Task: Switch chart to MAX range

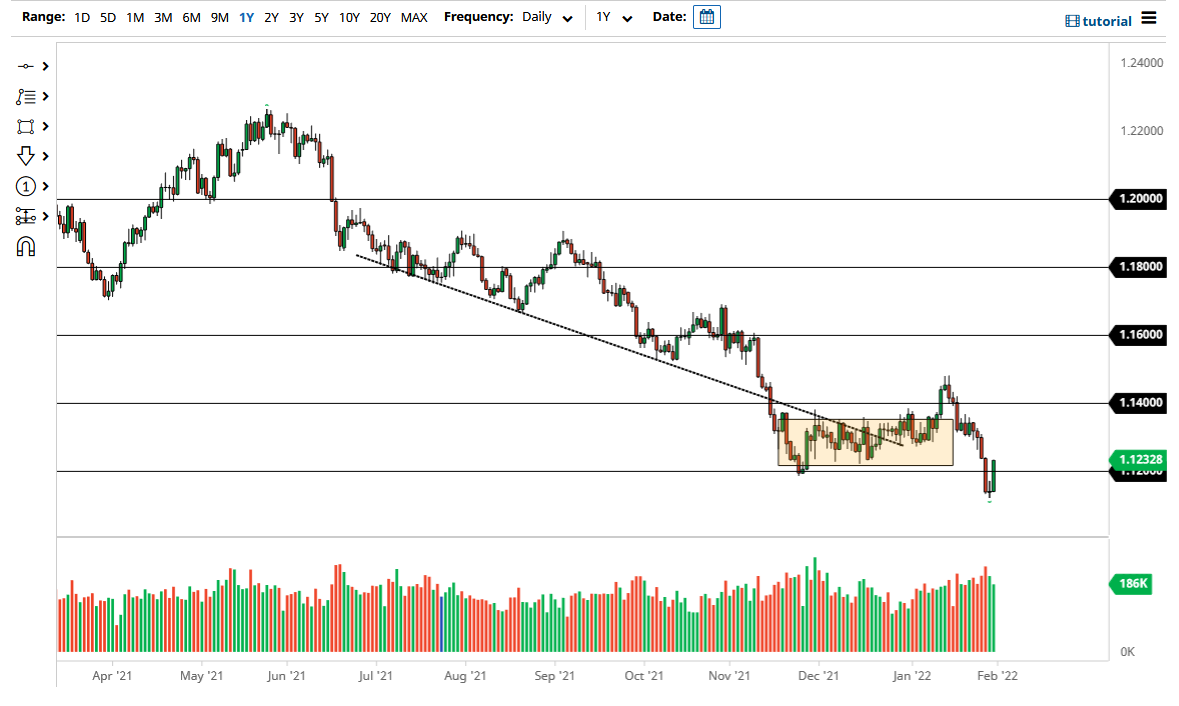Action: [414, 17]
